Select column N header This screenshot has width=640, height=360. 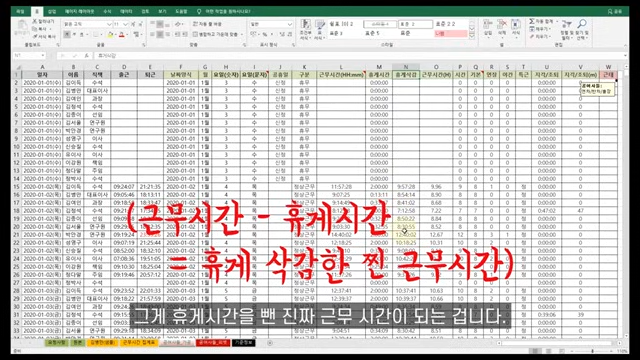click(406, 67)
